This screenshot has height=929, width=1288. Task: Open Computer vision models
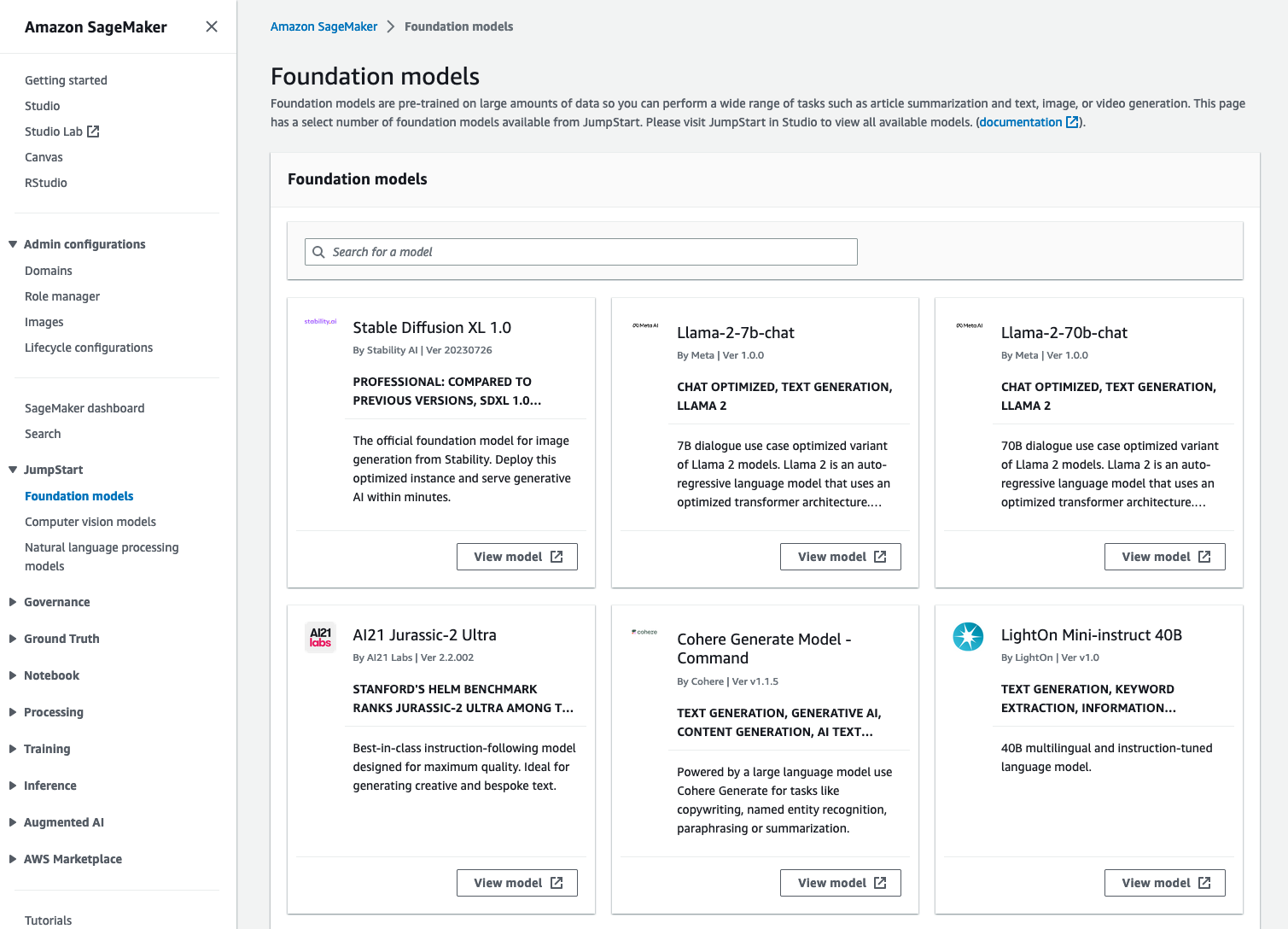click(x=90, y=522)
